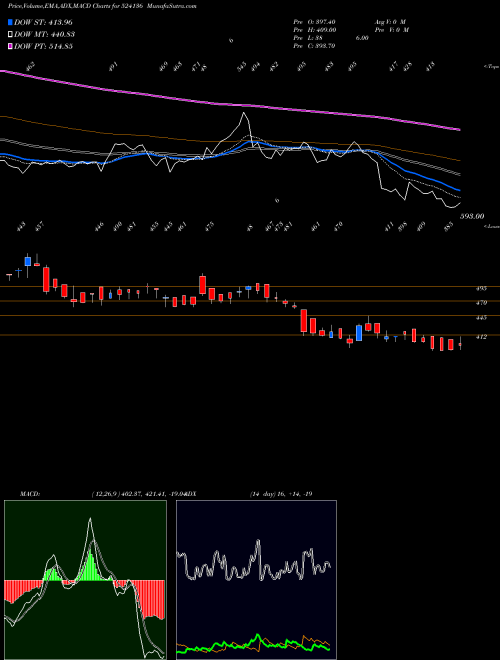Click the ADX '(14 day) 16, -14, -19' values

pyautogui.click(x=281, y=494)
